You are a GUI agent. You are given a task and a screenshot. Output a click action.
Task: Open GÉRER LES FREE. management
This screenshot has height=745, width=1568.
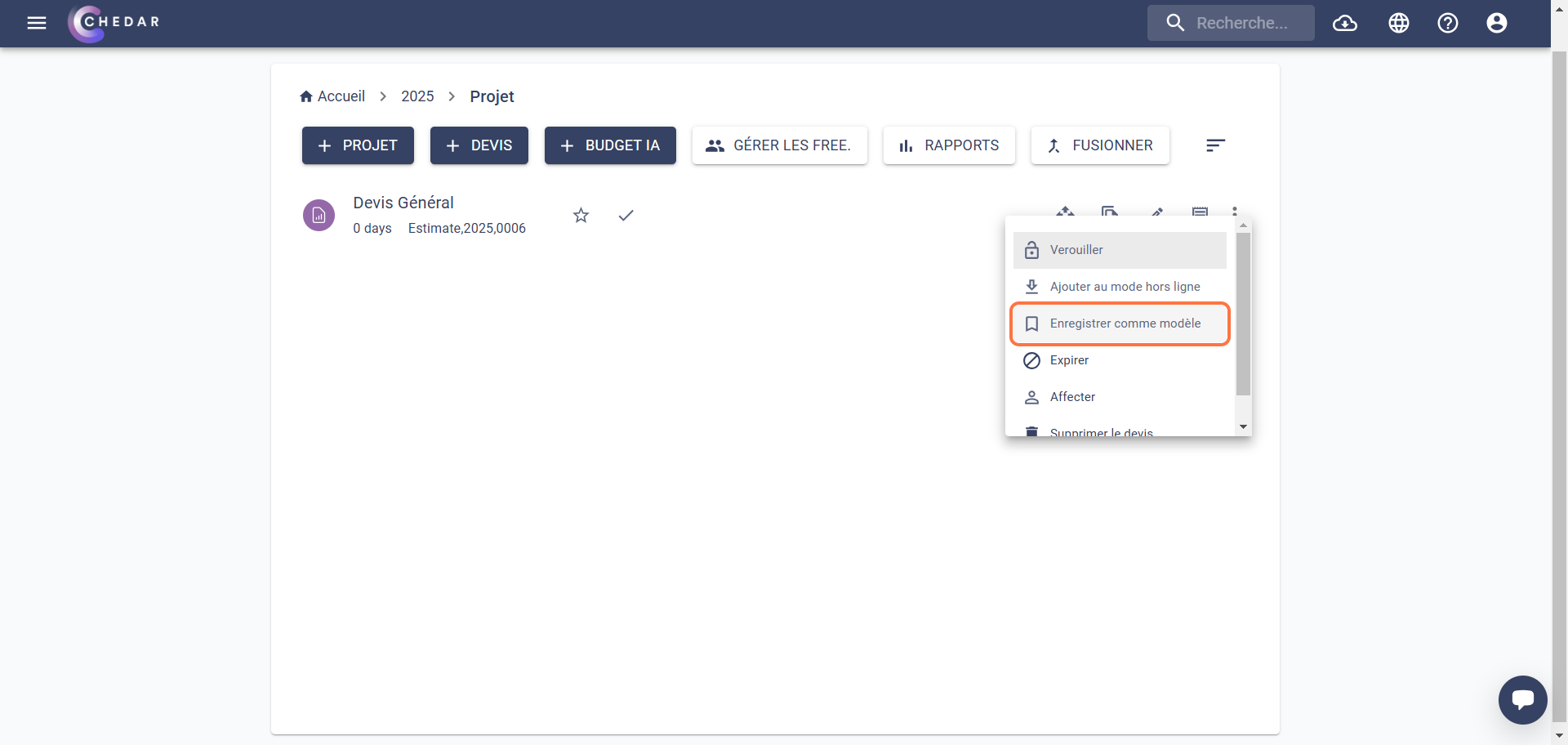point(779,145)
